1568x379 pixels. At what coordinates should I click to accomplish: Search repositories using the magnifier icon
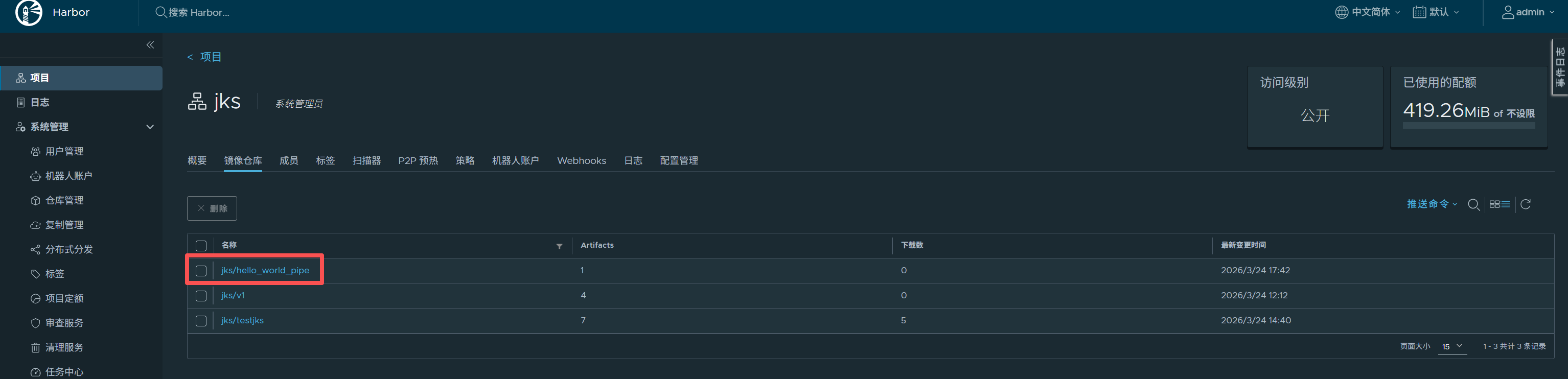[x=1473, y=204]
